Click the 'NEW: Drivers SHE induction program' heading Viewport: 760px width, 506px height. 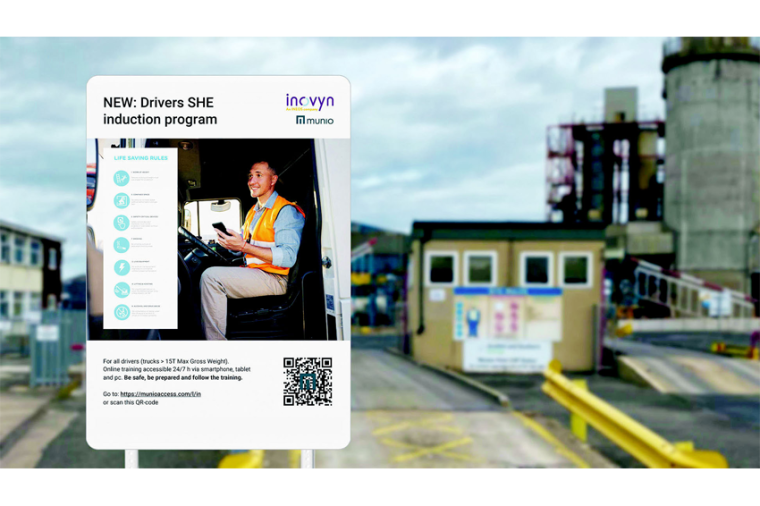[160, 111]
